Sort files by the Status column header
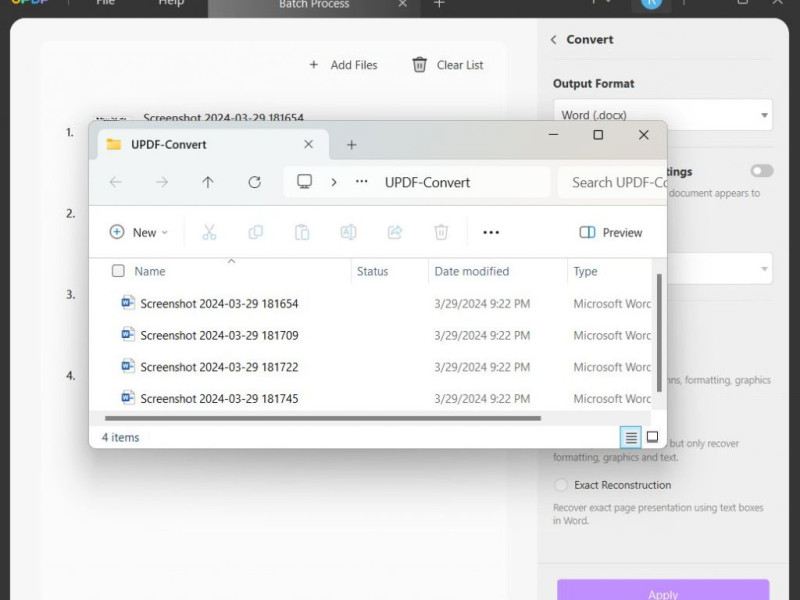This screenshot has height=600, width=800. (x=372, y=271)
